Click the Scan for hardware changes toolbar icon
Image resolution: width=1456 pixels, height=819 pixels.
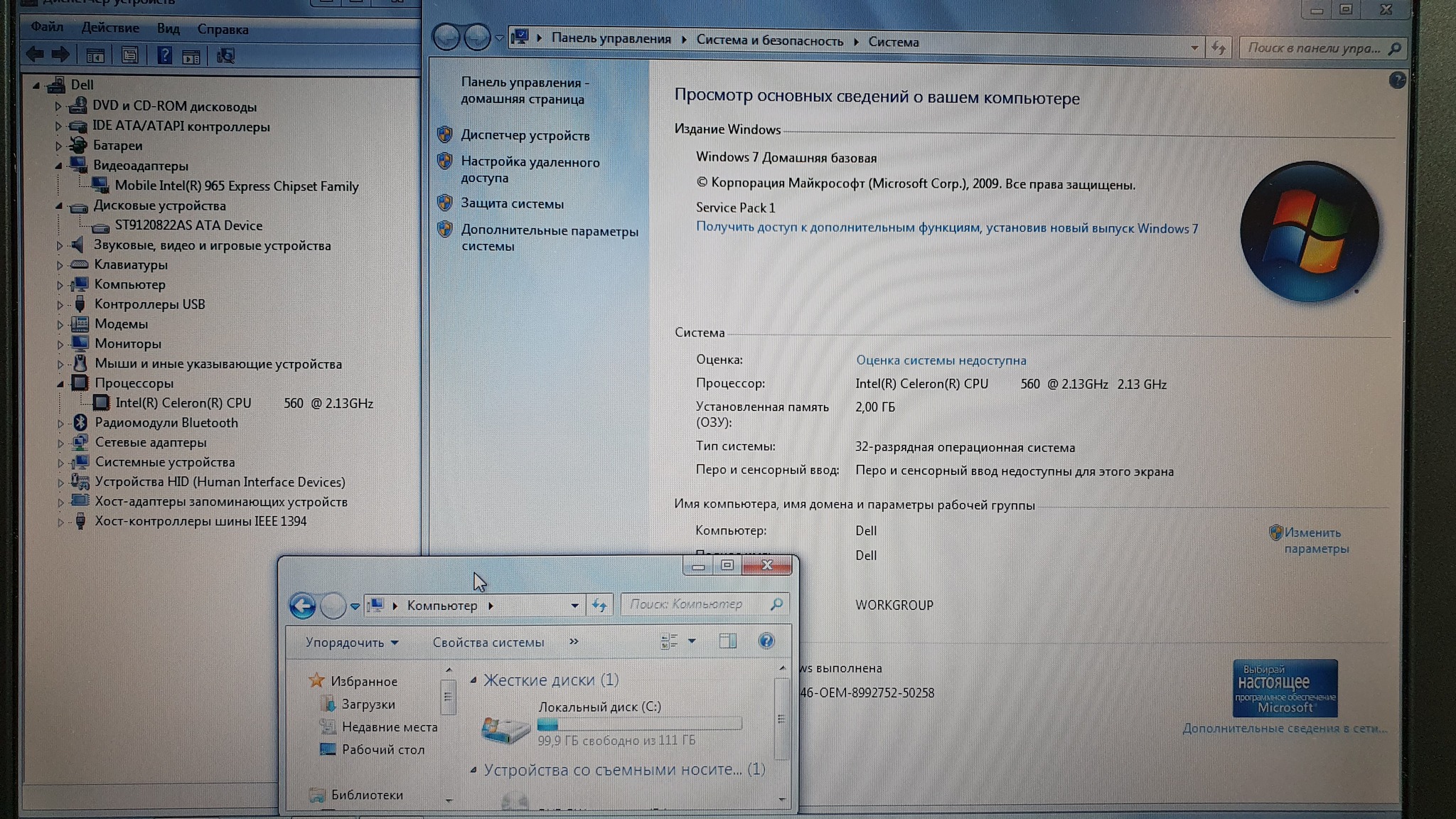[225, 55]
